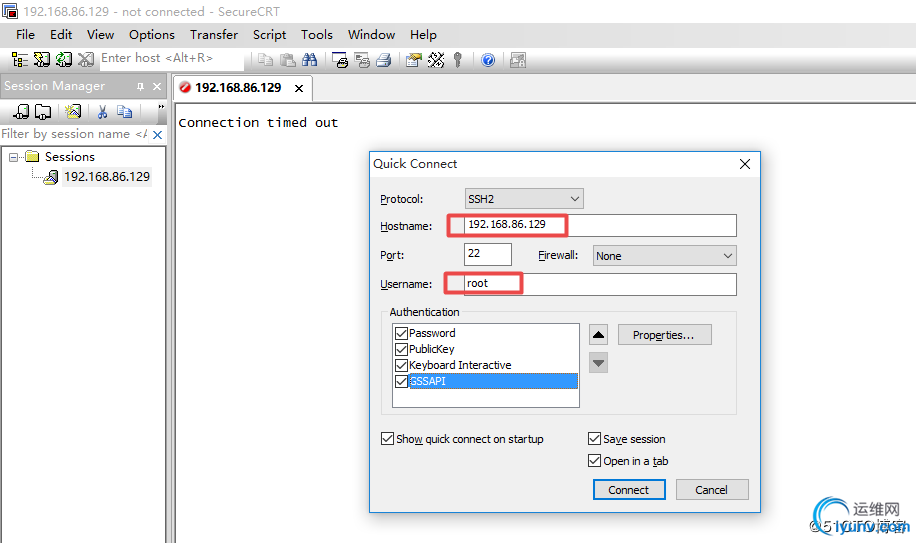Open the Edit menu
The width and height of the screenshot is (916, 543).
tap(61, 34)
